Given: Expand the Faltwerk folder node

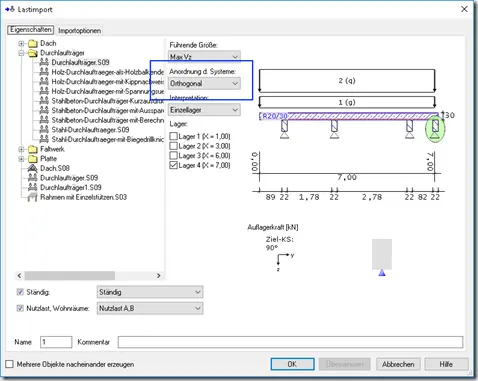Looking at the screenshot, I should coord(21,149).
